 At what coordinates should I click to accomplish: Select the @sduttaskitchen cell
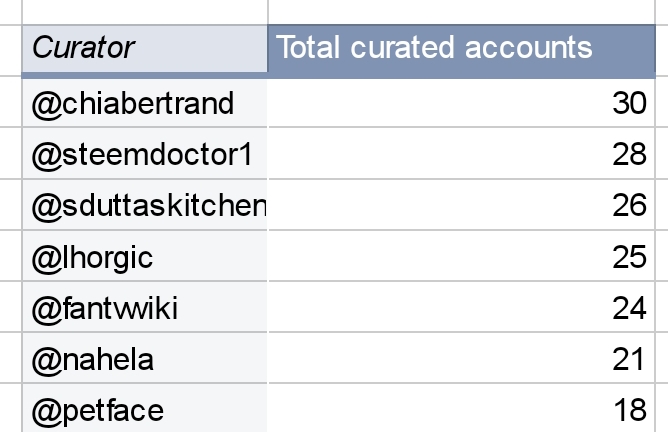pyautogui.click(x=144, y=206)
